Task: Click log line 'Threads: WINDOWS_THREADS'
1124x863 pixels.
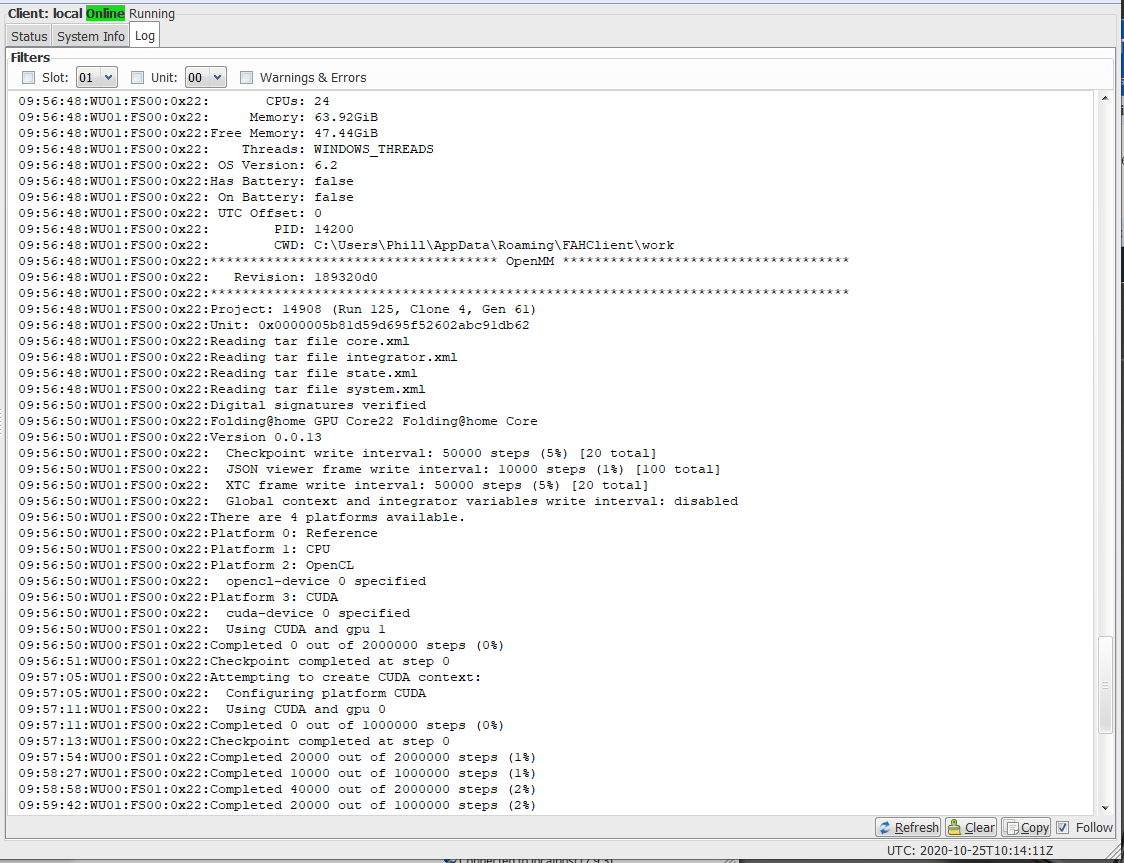Action: (226, 149)
